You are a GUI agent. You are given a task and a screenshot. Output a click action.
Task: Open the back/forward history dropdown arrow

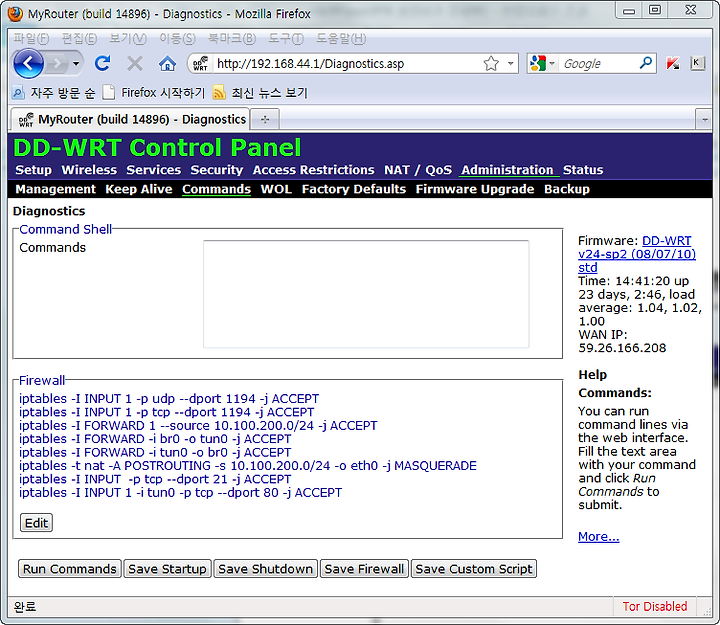[x=76, y=63]
